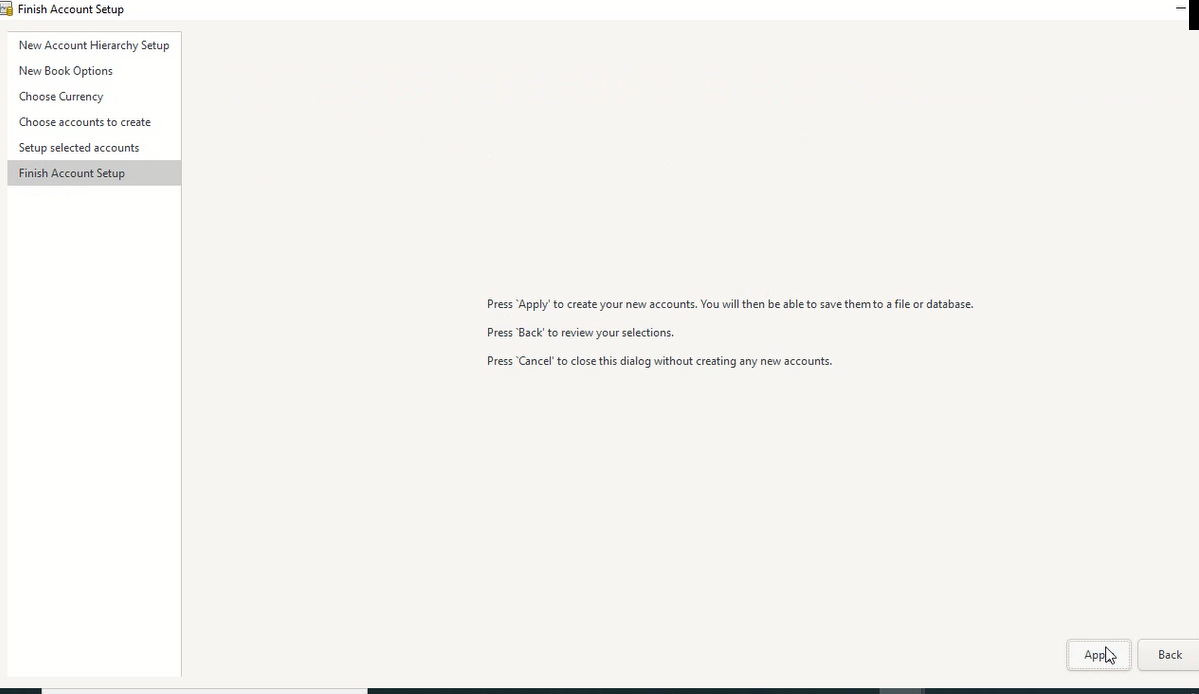1199x694 pixels.
Task: Select New Book Options in sidebar
Action: click(x=66, y=71)
